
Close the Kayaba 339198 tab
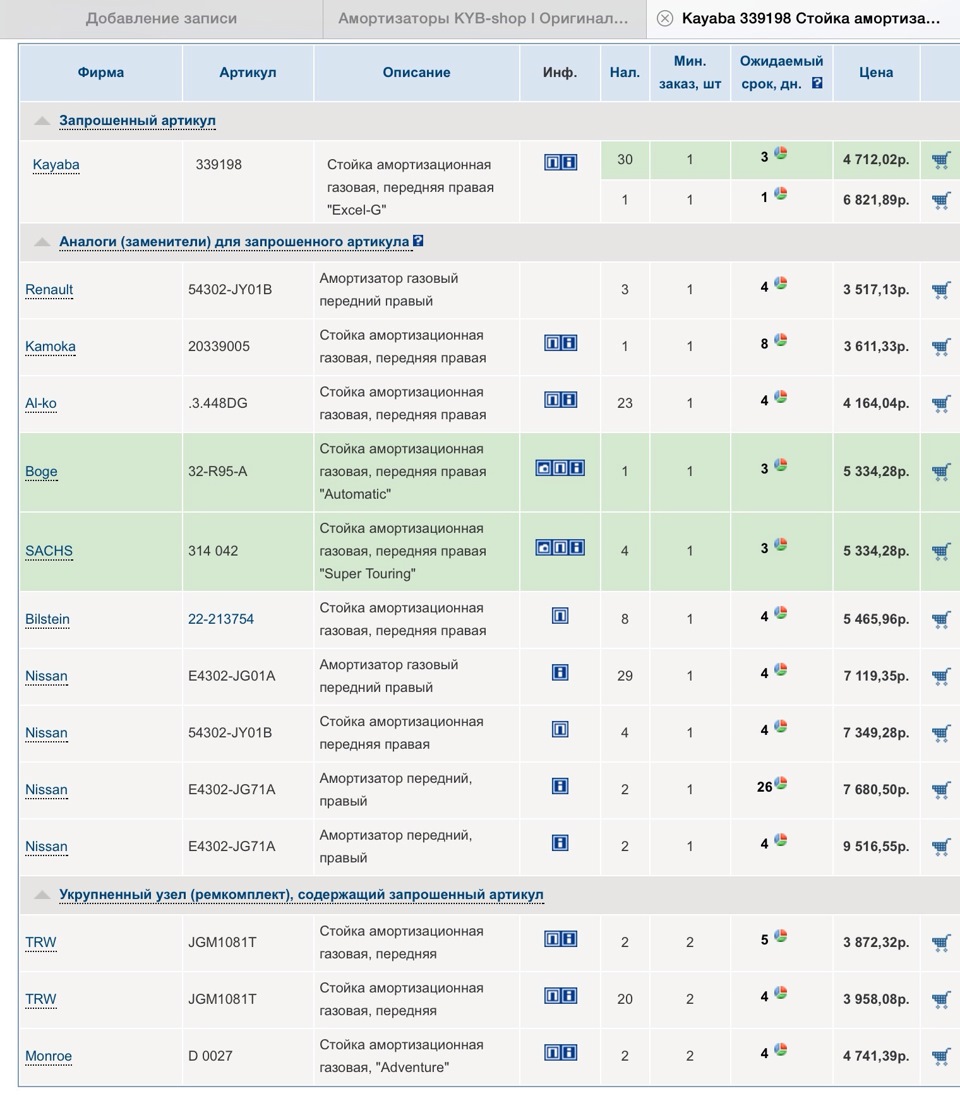click(665, 19)
